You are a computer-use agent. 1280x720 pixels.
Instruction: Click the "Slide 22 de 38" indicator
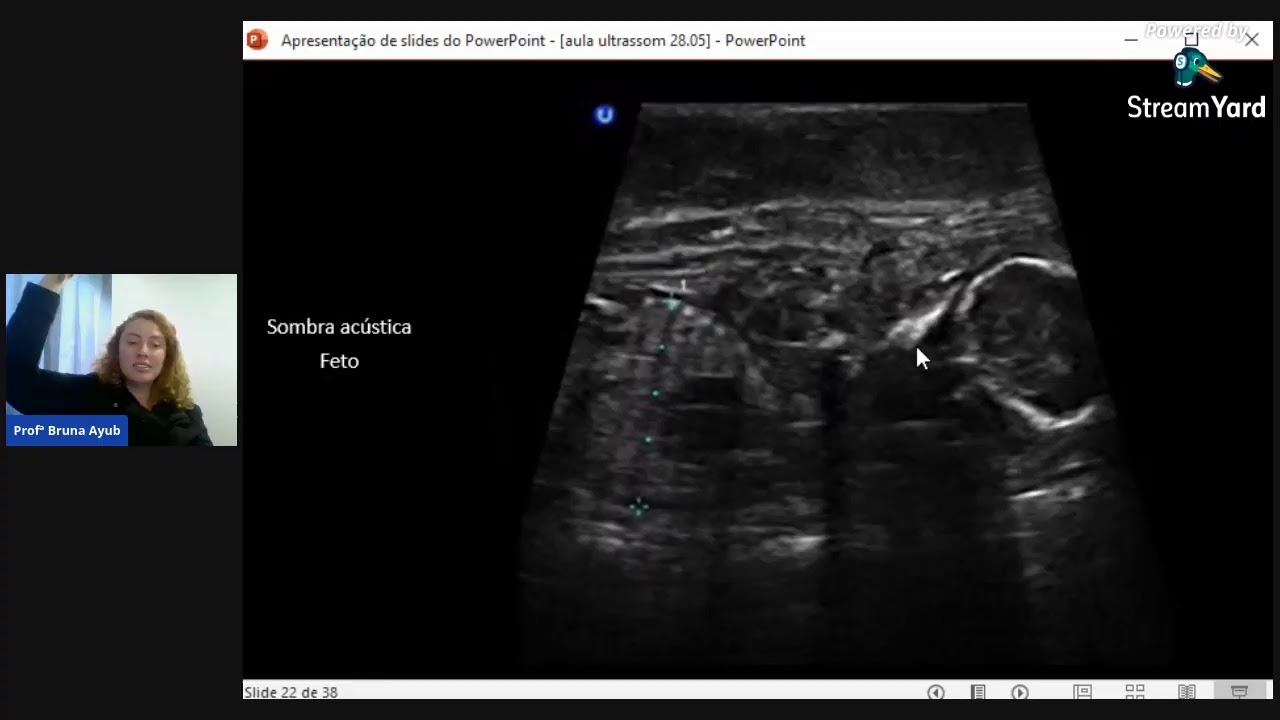[x=291, y=692]
